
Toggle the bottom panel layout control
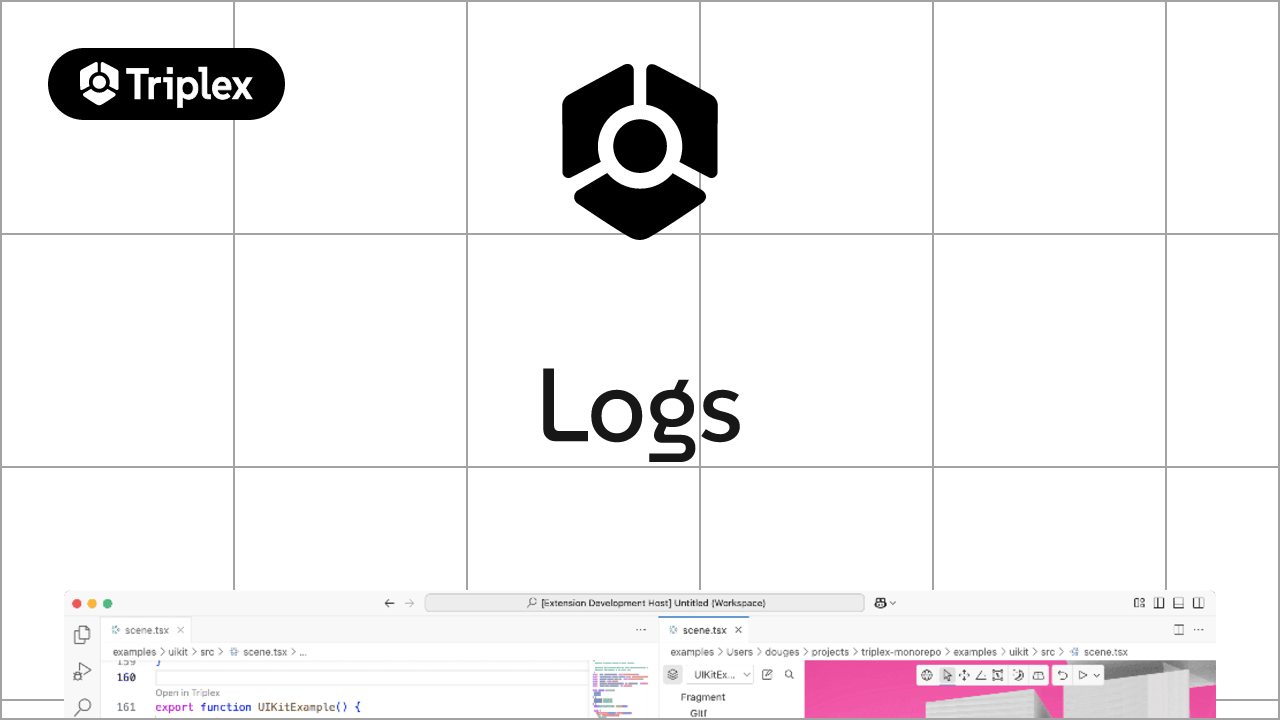pyautogui.click(x=1178, y=603)
